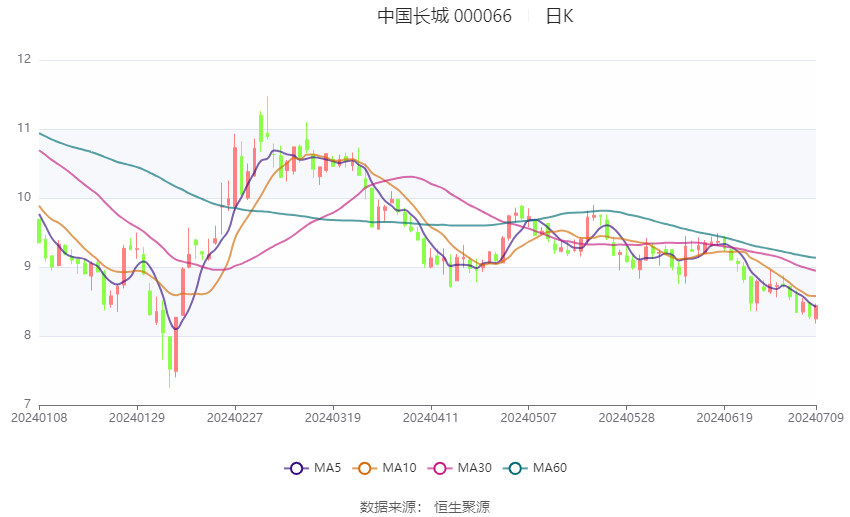Image resolution: width=850 pixels, height=517 pixels.
Task: Click the 数据来源 恒生聚源 source text
Action: (425, 507)
